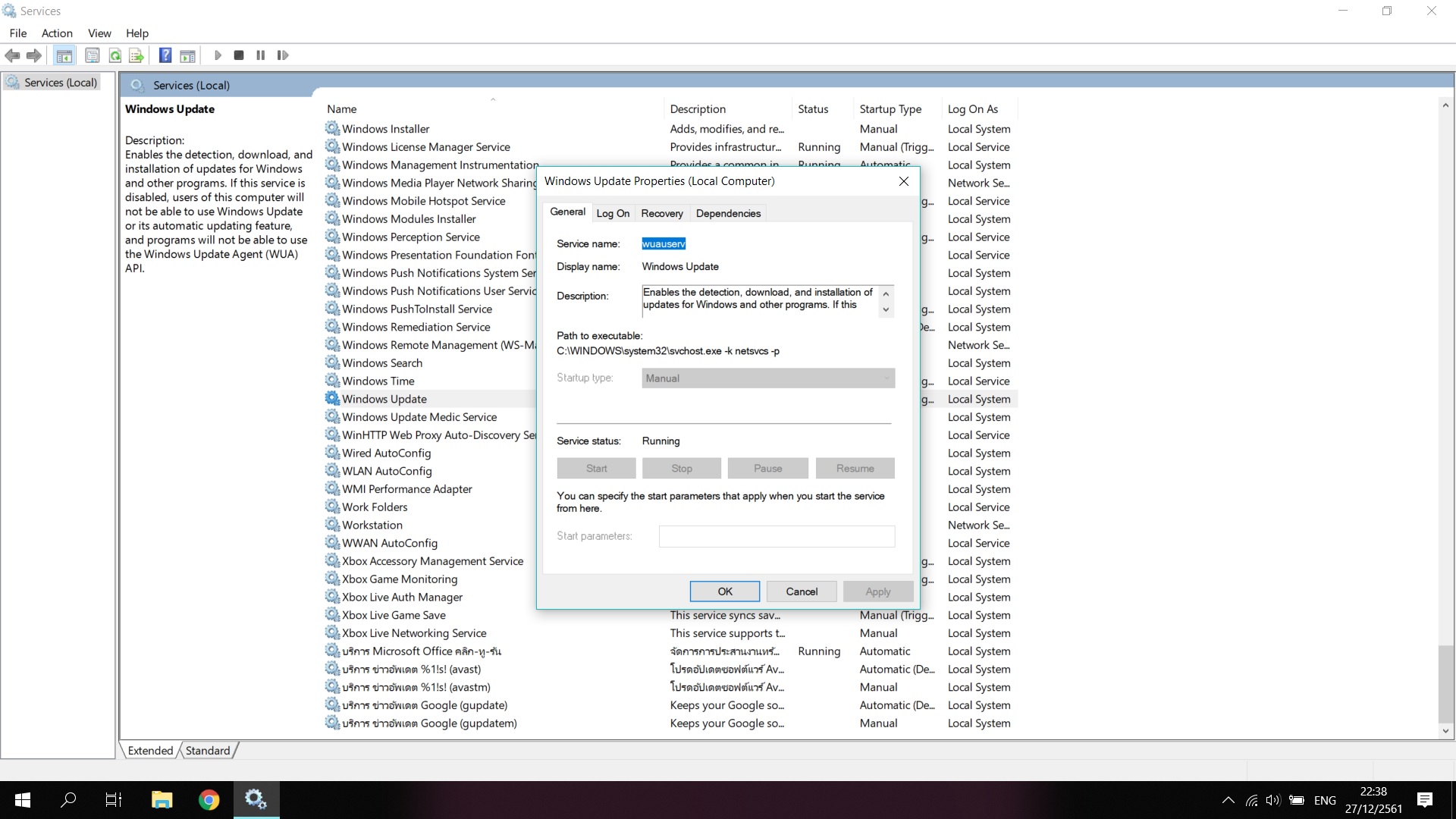Open the Startup type dropdown showing Manual

(768, 378)
